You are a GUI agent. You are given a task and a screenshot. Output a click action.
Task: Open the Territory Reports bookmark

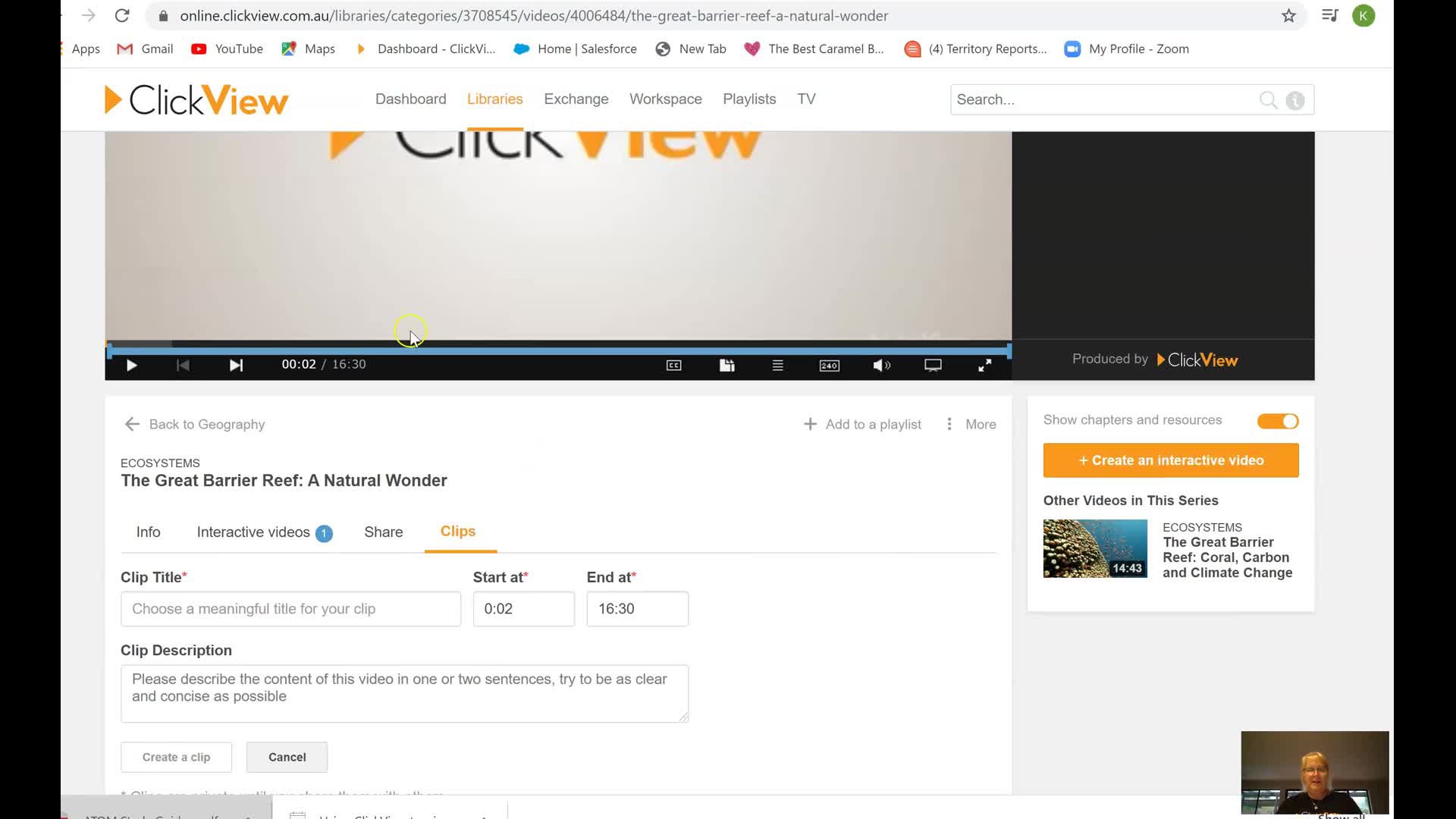[975, 49]
